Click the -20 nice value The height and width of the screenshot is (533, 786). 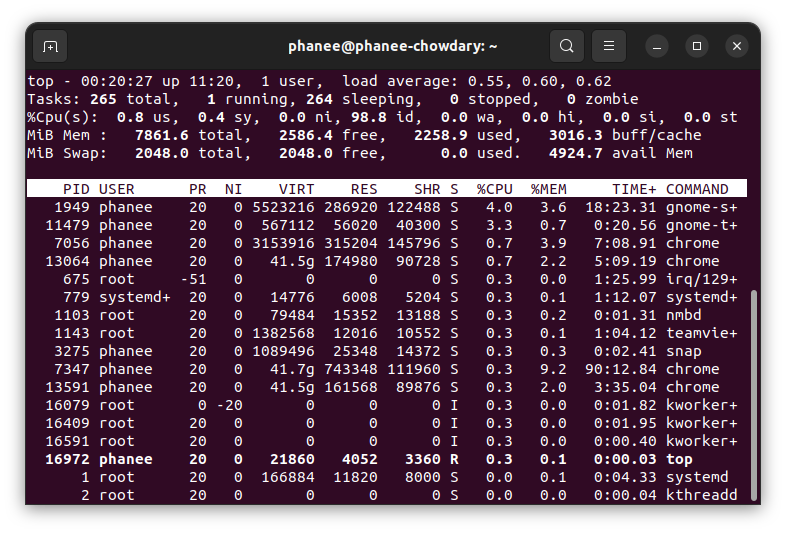pos(230,405)
